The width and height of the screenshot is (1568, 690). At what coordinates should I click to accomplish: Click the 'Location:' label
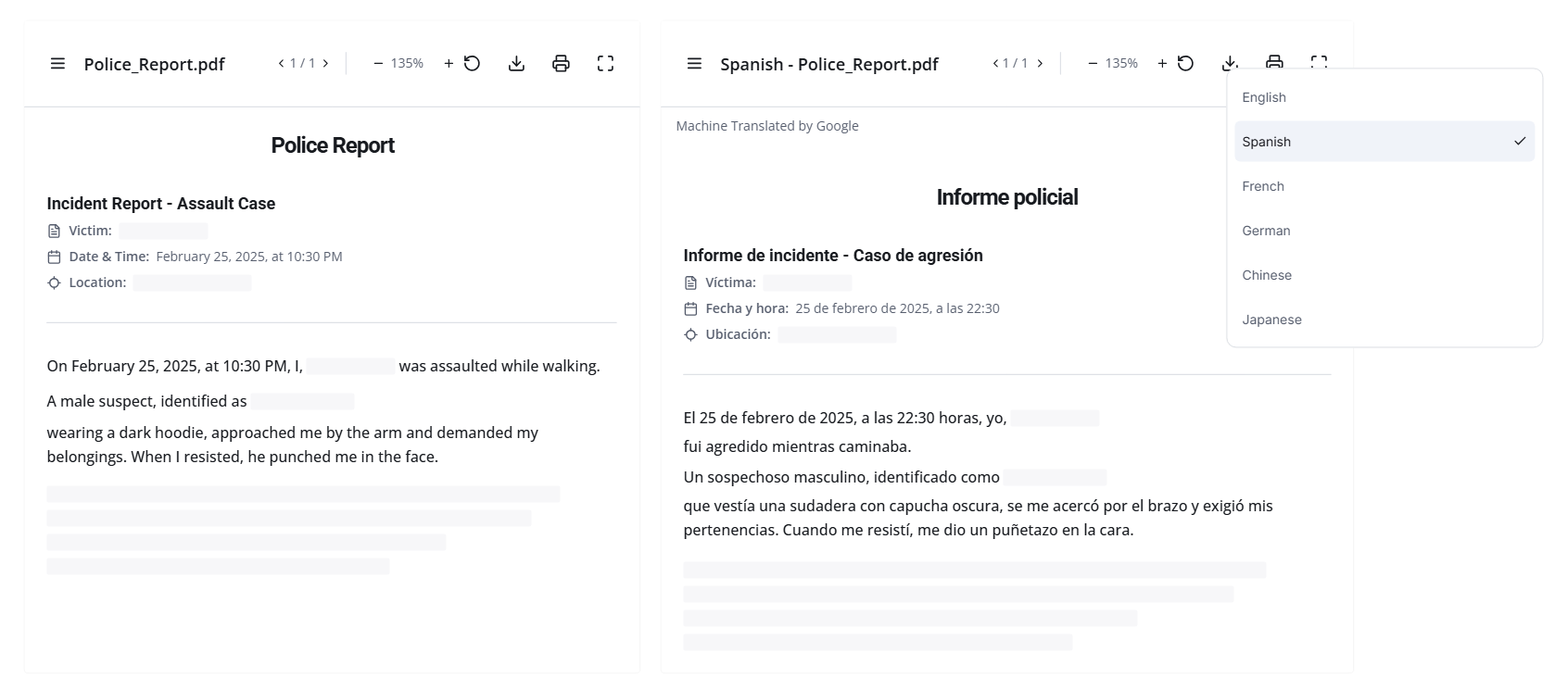pos(97,282)
